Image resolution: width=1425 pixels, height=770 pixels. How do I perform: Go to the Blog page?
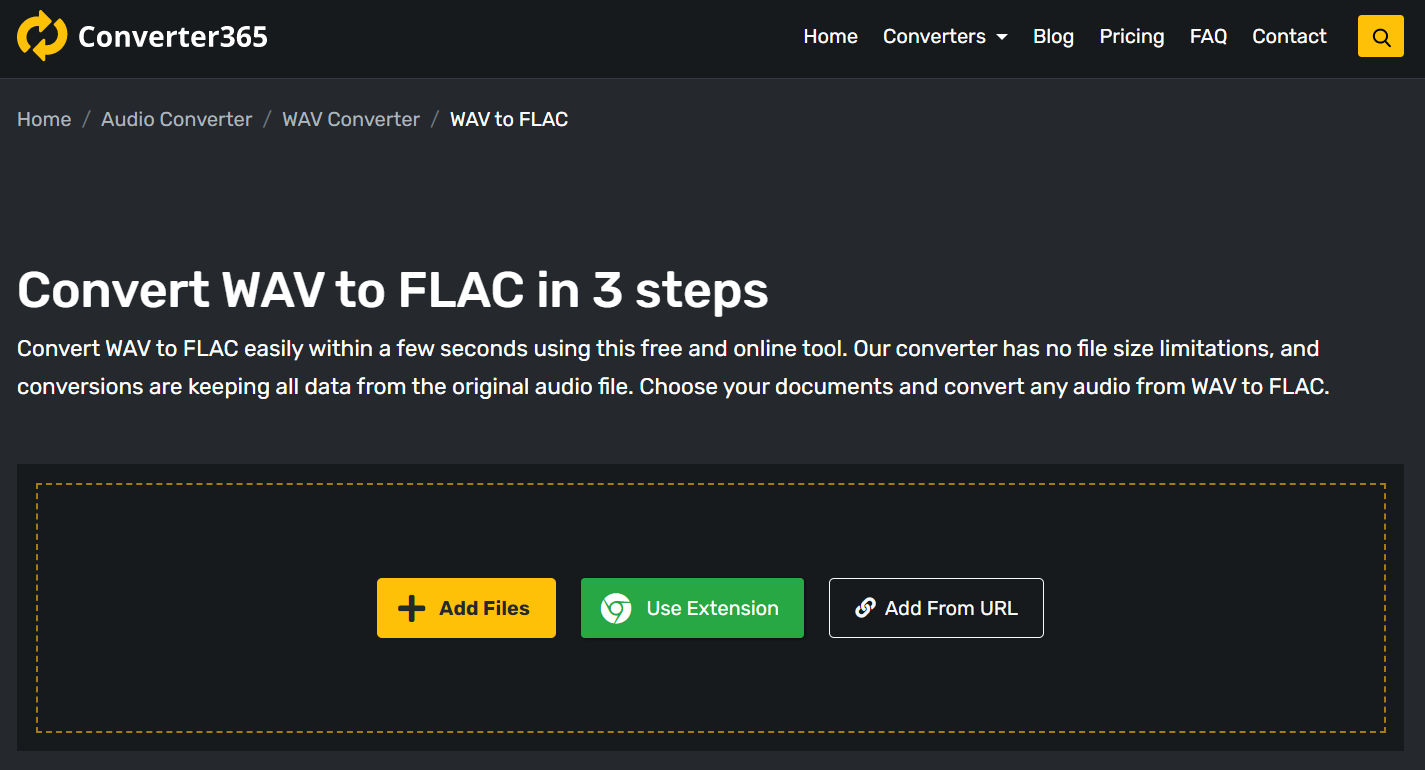(x=1053, y=37)
